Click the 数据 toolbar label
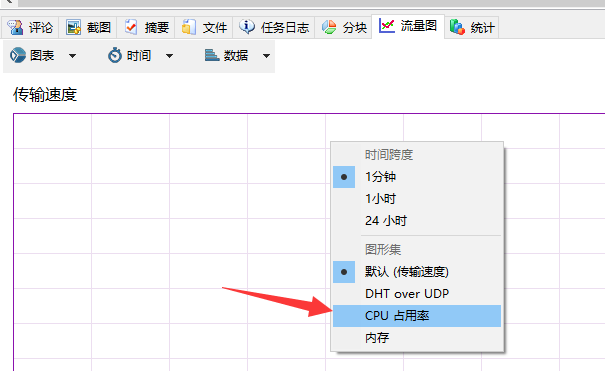The height and width of the screenshot is (371, 605). tap(236, 56)
